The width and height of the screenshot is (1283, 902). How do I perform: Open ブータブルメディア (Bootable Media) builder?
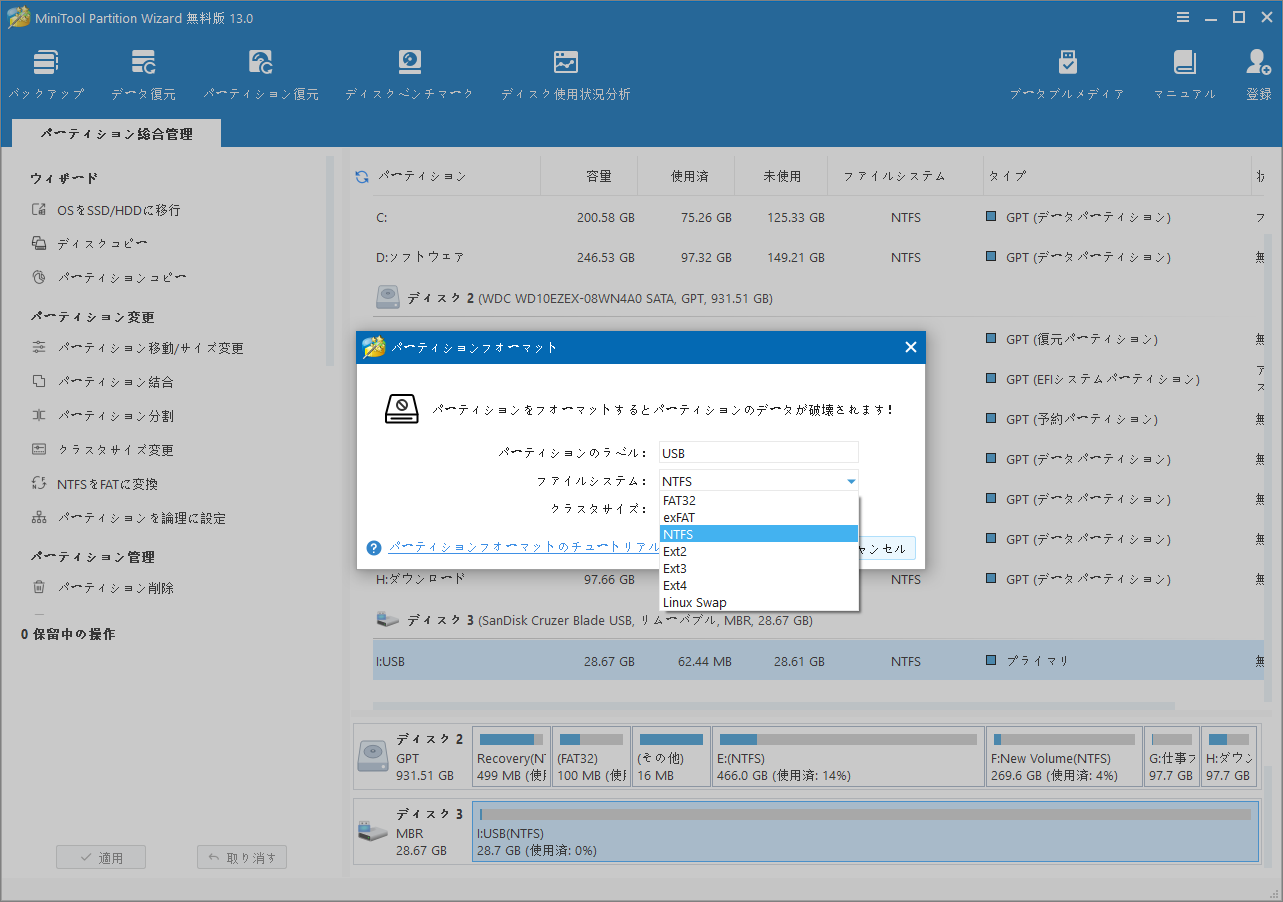pos(1067,72)
